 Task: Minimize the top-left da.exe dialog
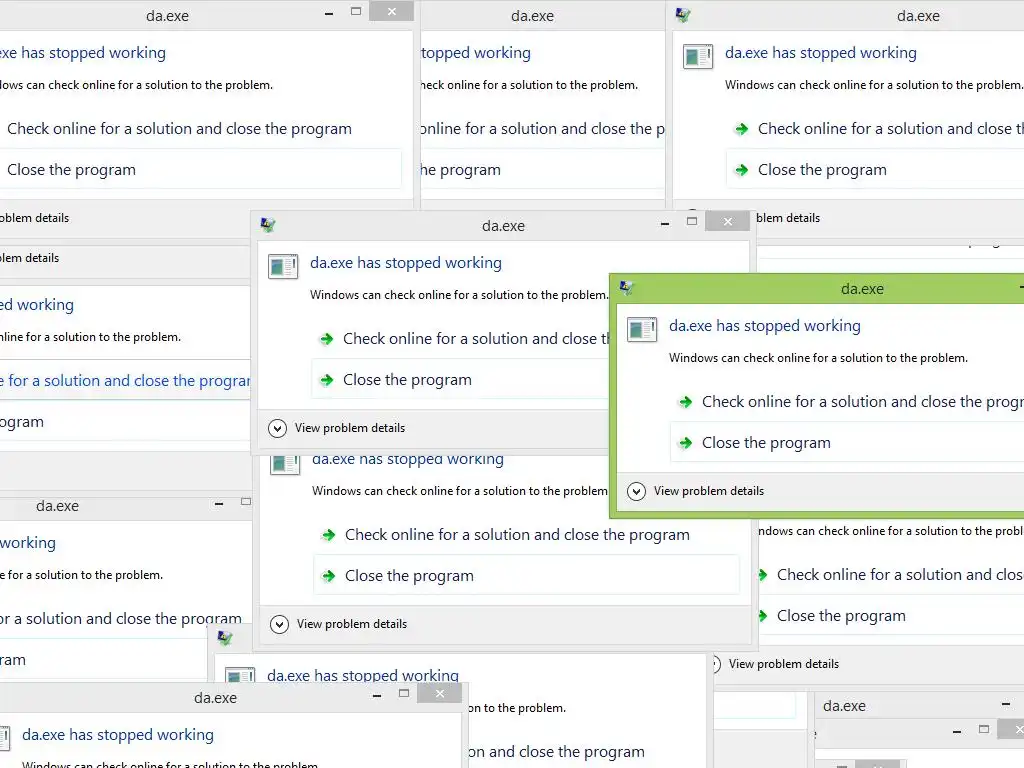329,13
